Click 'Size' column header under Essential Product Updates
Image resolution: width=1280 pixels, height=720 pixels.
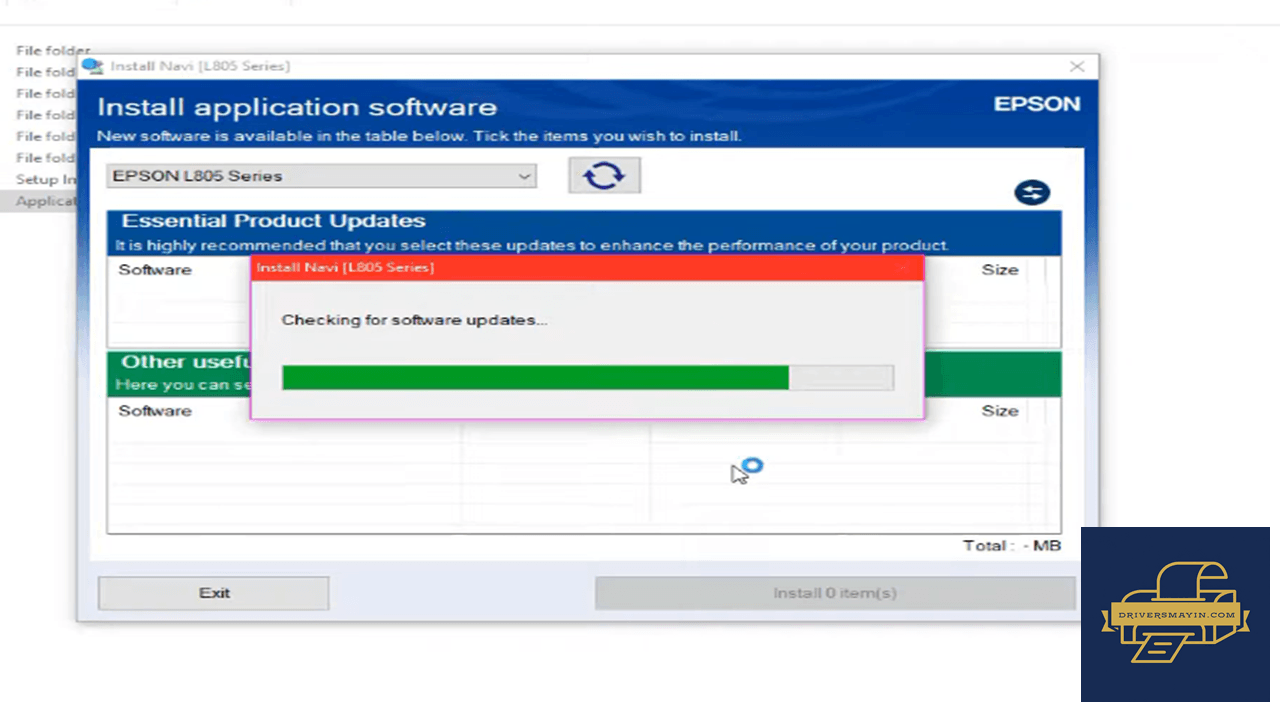1000,270
